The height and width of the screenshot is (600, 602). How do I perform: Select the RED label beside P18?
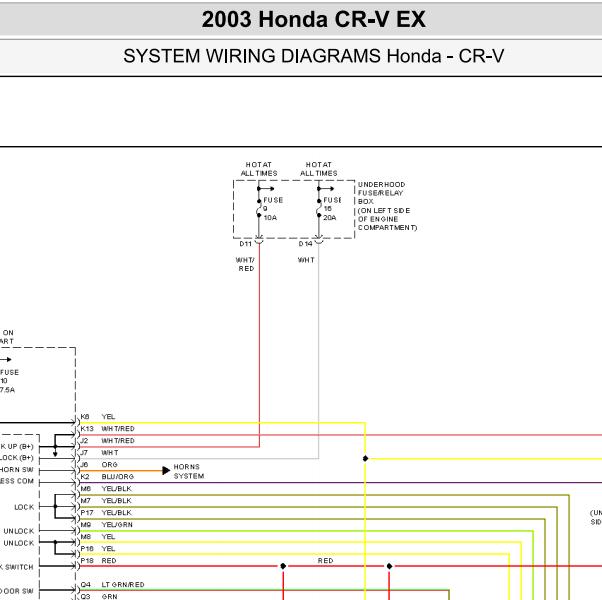109,560
